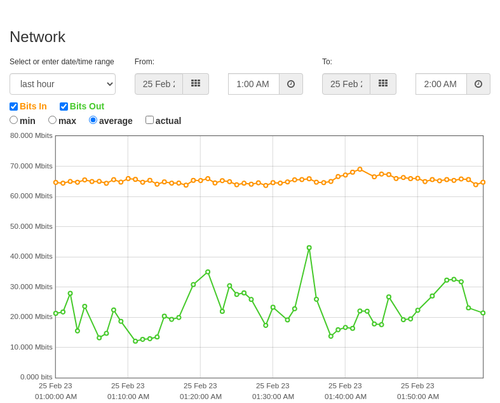Click the To date field showing 25 Feb
The width and height of the screenshot is (500, 403).
346,84
